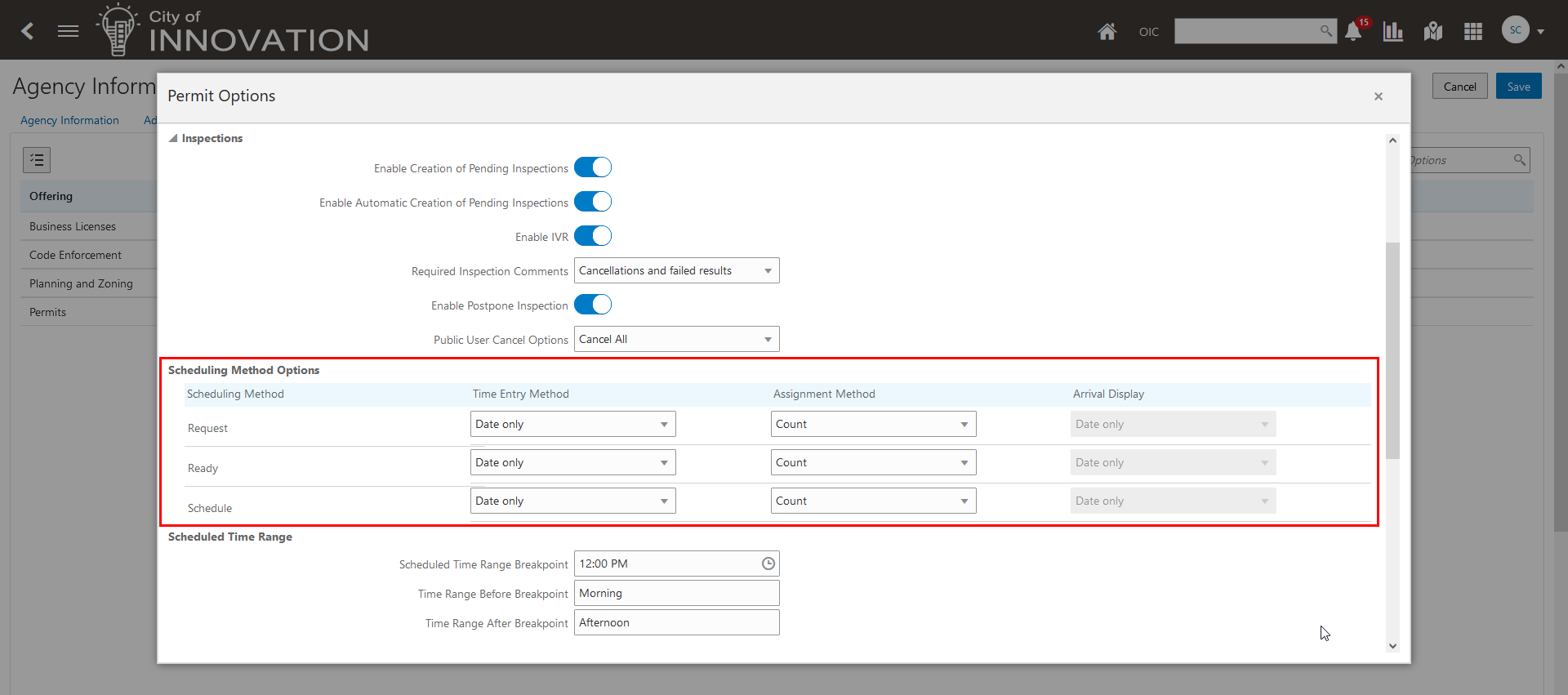Screen dimensions: 1568x695
Task: Open Required Inspection Comments dropdown
Action: click(676, 270)
